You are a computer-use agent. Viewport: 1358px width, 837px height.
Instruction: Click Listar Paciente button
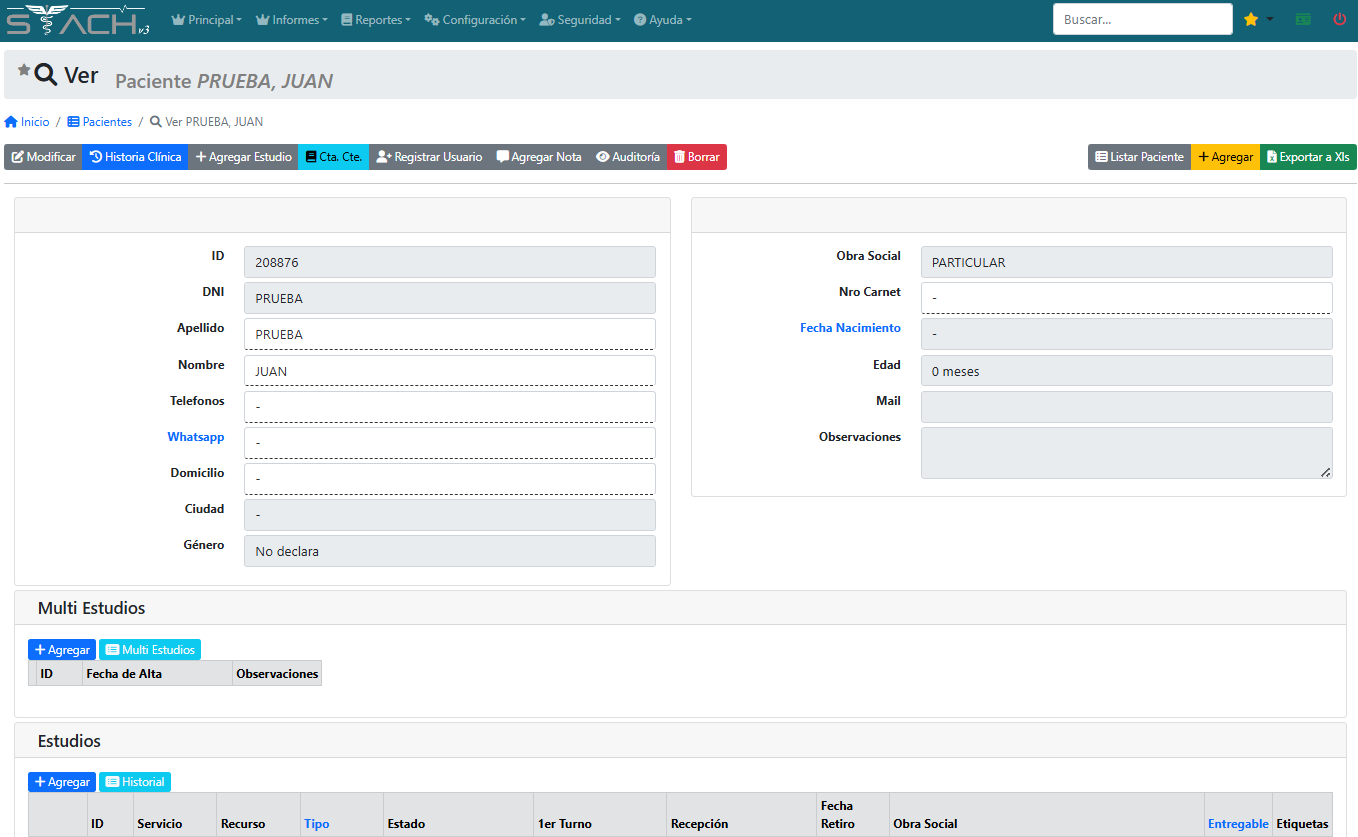pos(1139,157)
